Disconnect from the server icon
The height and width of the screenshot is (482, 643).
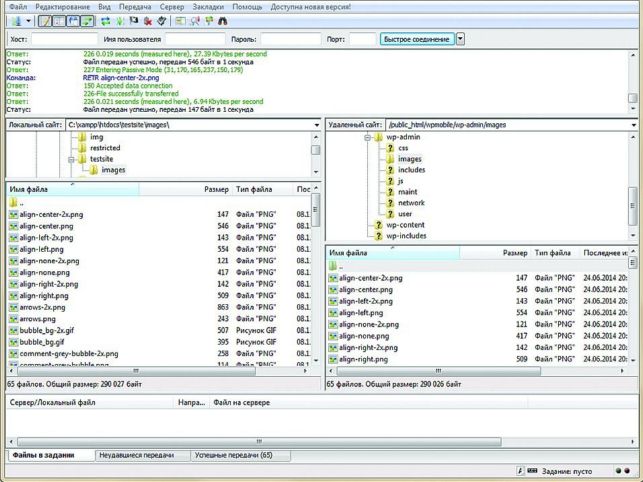(x=148, y=21)
